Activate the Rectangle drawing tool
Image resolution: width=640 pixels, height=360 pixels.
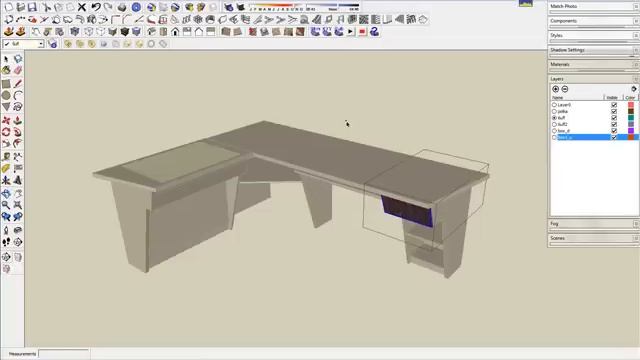(x=6, y=84)
